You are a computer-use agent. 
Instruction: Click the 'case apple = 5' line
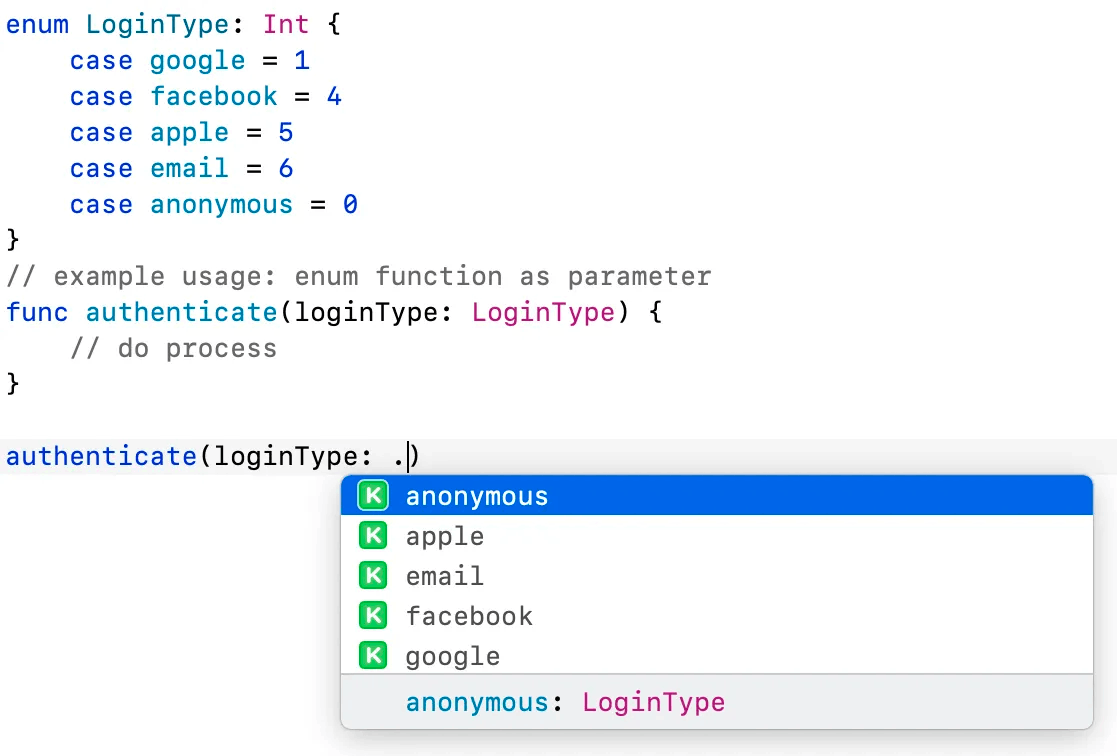pos(182,133)
